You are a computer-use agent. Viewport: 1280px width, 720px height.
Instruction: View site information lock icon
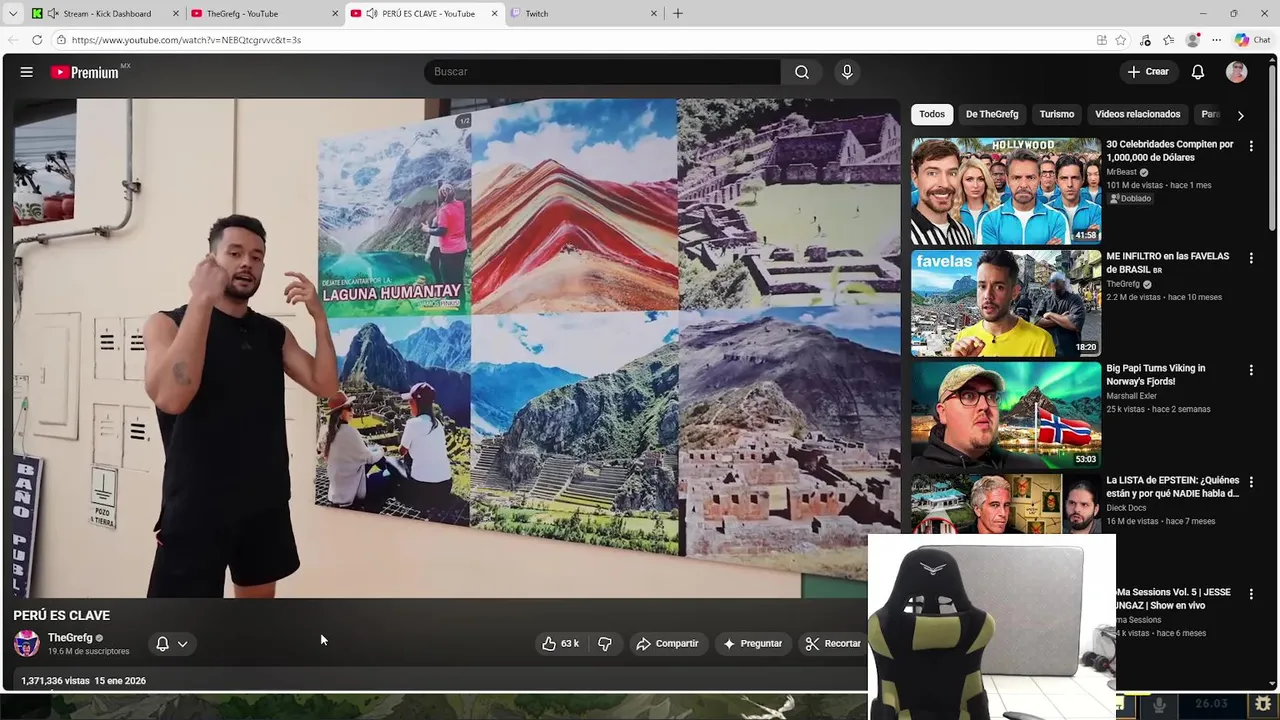point(61,40)
